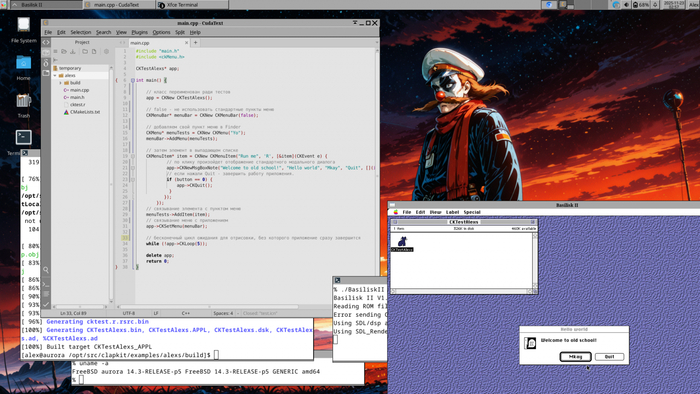Open CudaText Help menu

pos(195,32)
